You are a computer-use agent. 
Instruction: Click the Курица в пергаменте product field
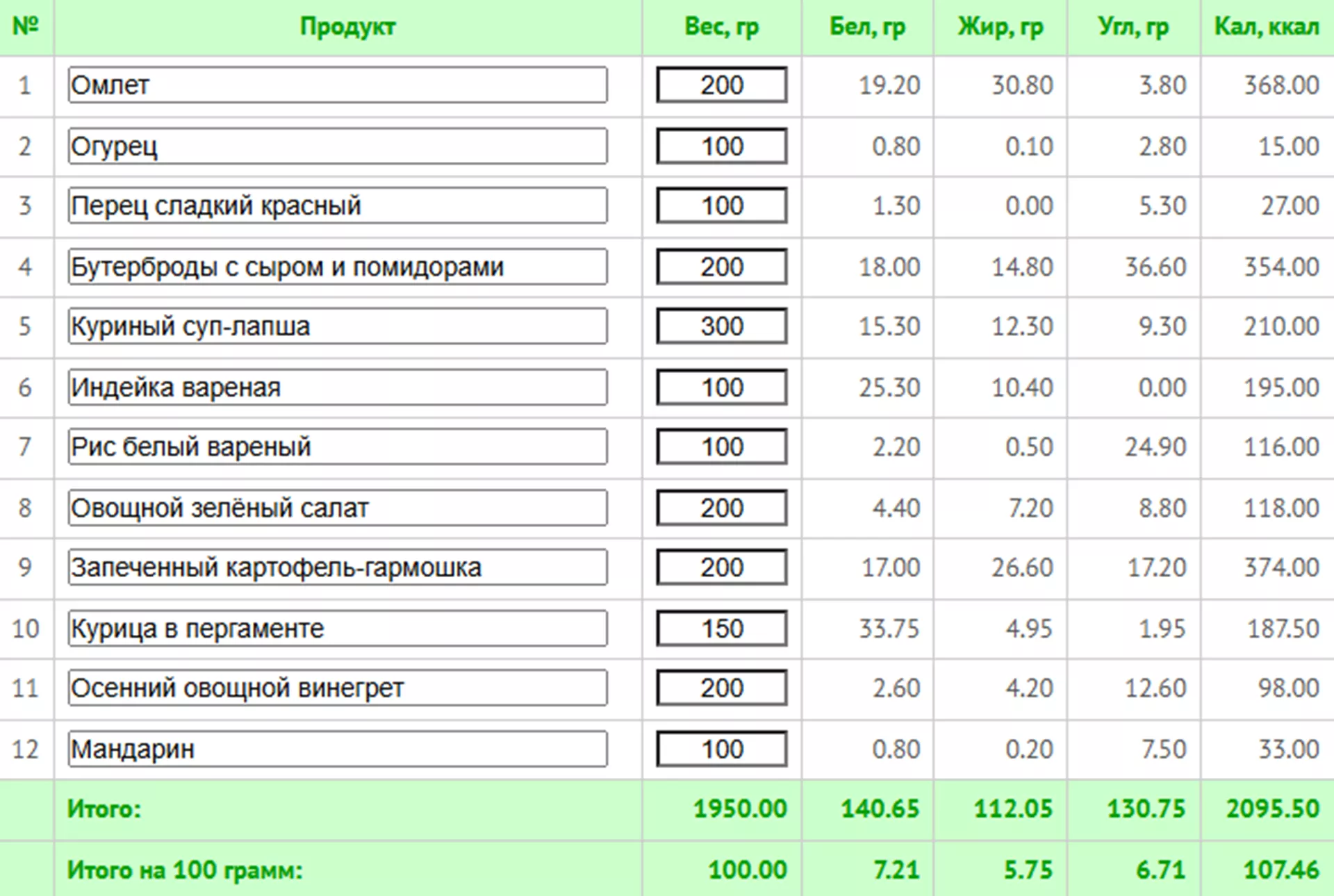(x=338, y=629)
